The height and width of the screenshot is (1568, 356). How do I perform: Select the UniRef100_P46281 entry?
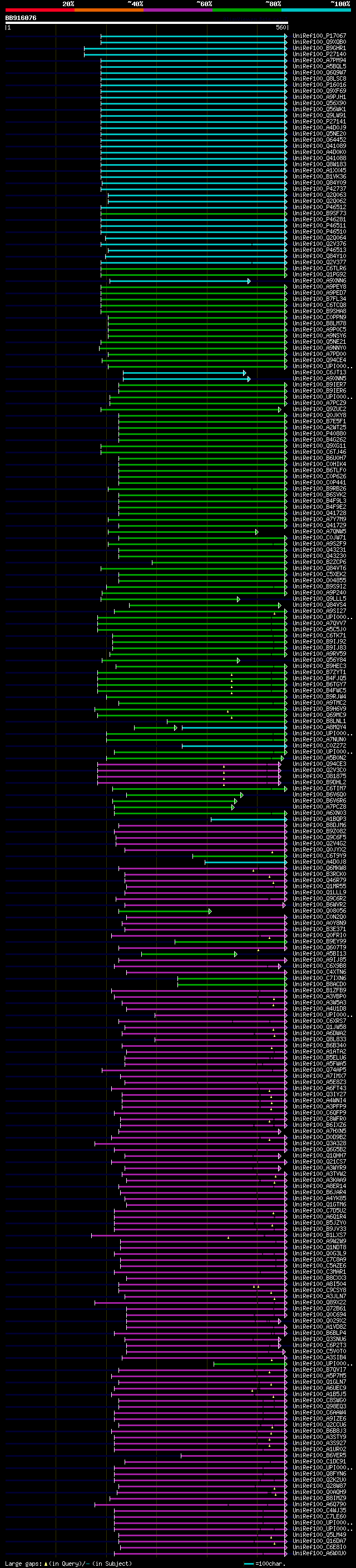point(319,220)
